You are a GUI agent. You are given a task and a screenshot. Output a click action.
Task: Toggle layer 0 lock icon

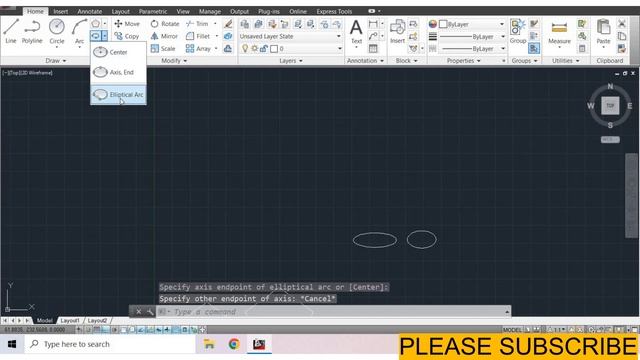pos(264,49)
